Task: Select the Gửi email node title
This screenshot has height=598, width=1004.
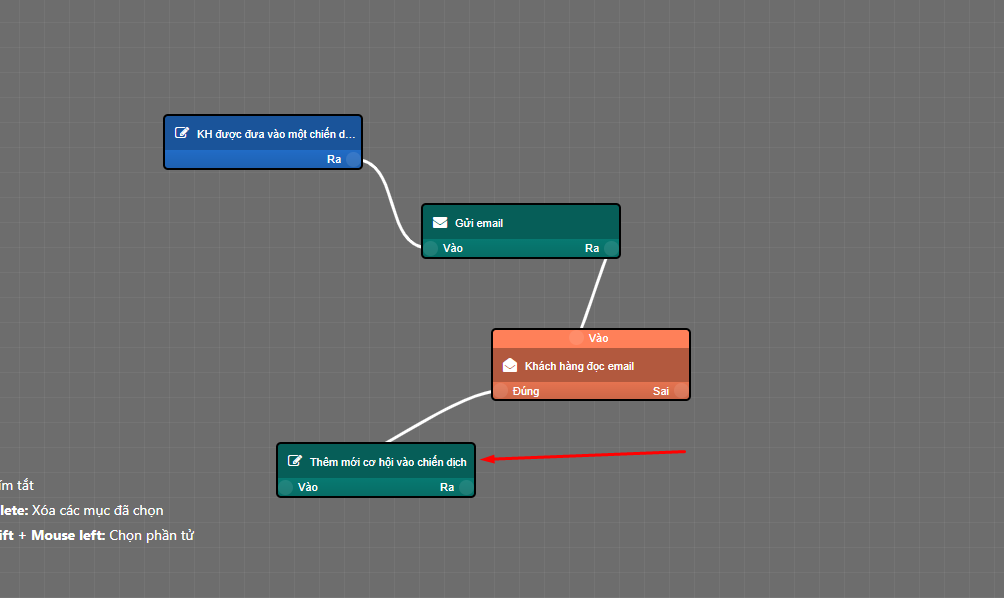Action: point(479,223)
